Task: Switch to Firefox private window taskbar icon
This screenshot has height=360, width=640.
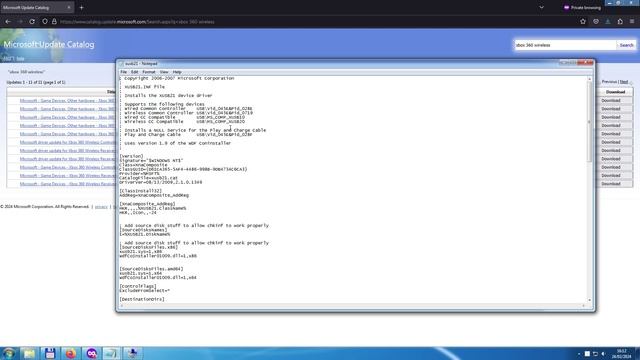Action: point(91,353)
